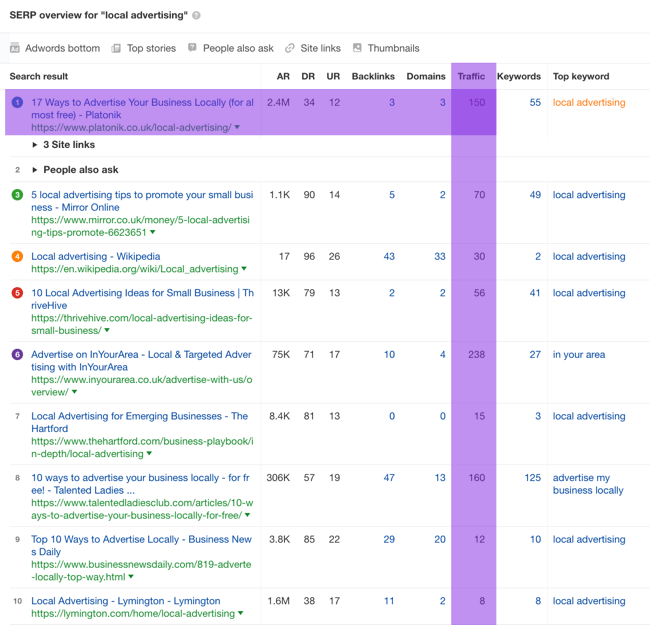The width and height of the screenshot is (650, 625).
Task: Click backlinks count 47 for Talented Ladies
Action: 388,478
